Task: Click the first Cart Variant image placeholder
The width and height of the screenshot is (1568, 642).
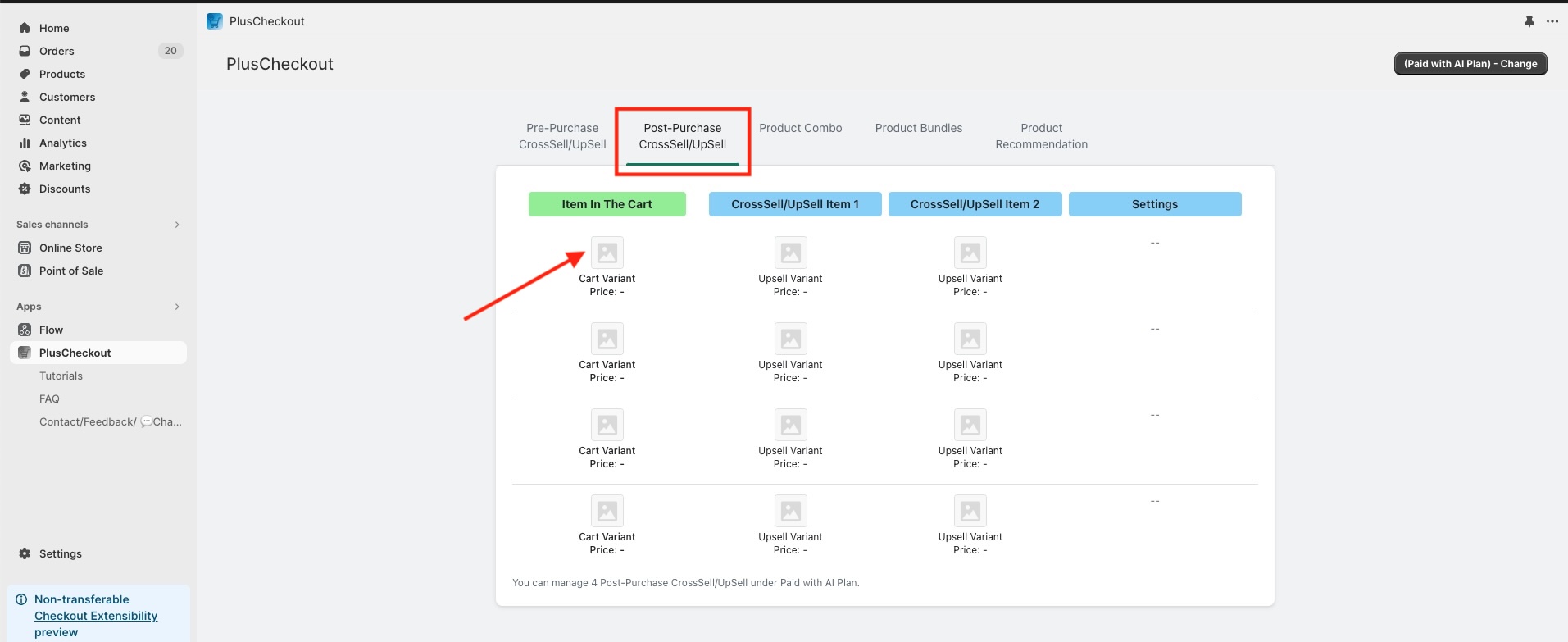Action: point(607,253)
